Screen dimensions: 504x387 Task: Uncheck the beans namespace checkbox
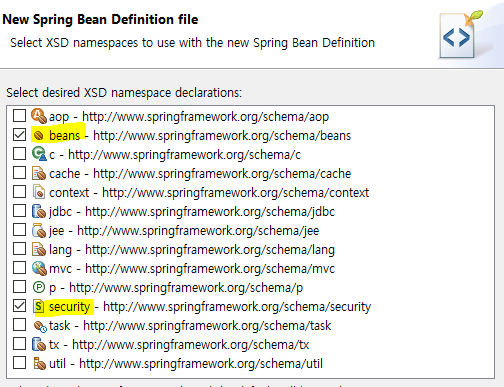(x=19, y=135)
